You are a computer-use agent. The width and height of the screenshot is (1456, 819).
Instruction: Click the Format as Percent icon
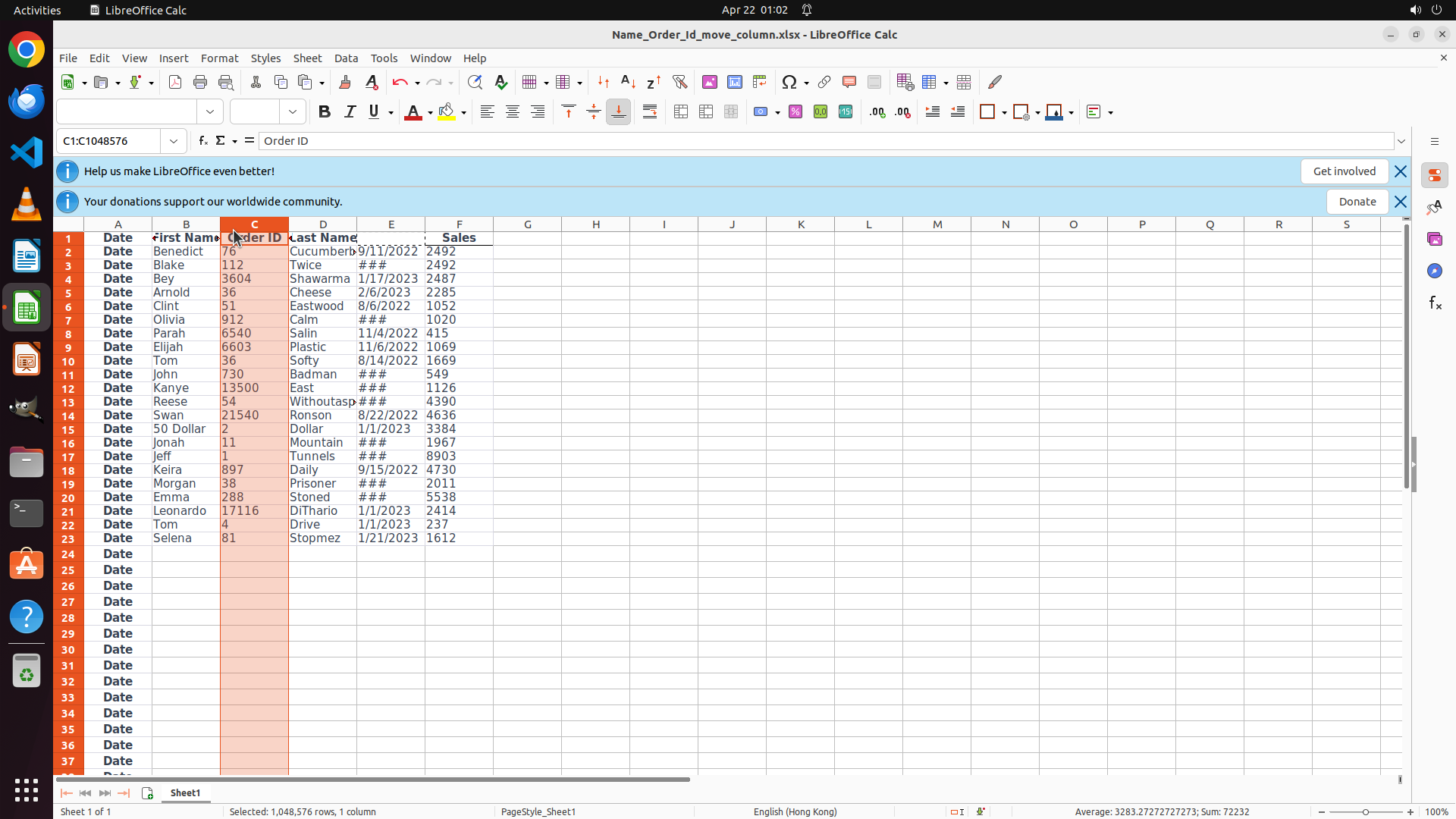[795, 112]
